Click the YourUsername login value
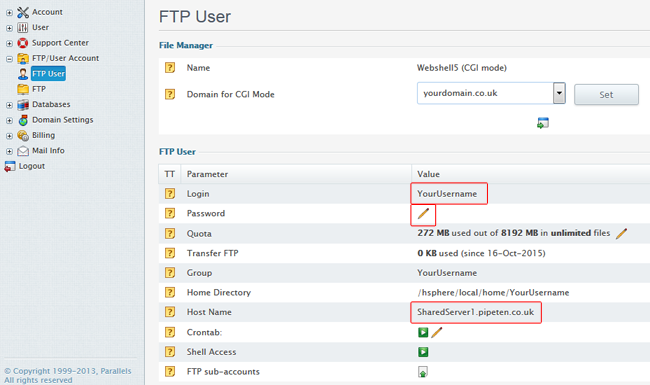 click(447, 194)
